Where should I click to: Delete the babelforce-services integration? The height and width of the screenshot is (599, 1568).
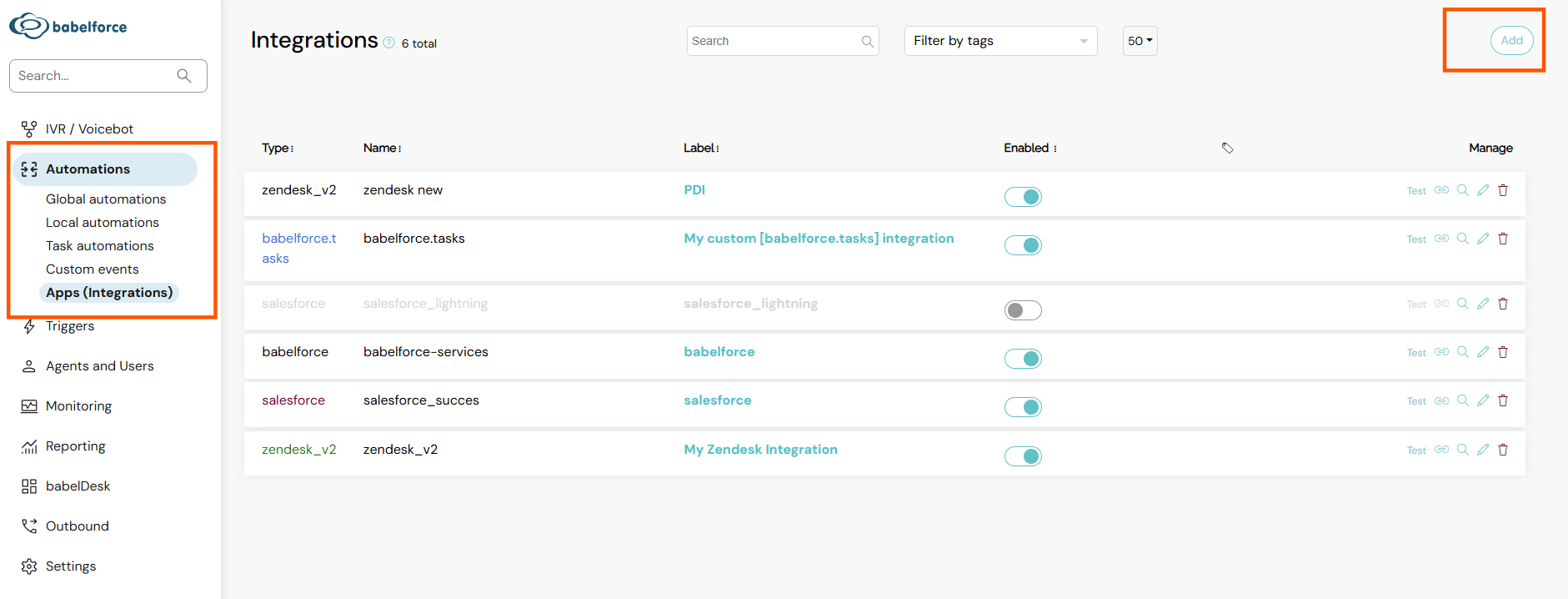coord(1503,352)
